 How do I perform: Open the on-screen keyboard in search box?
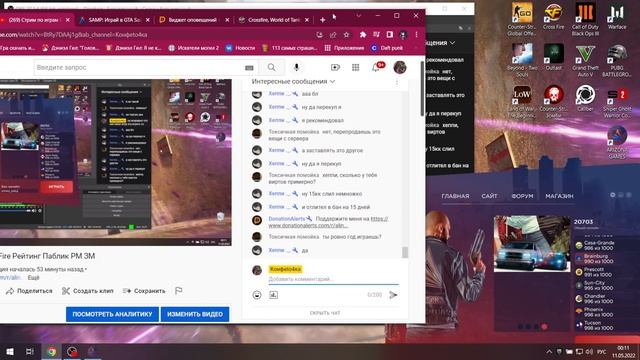(x=249, y=68)
